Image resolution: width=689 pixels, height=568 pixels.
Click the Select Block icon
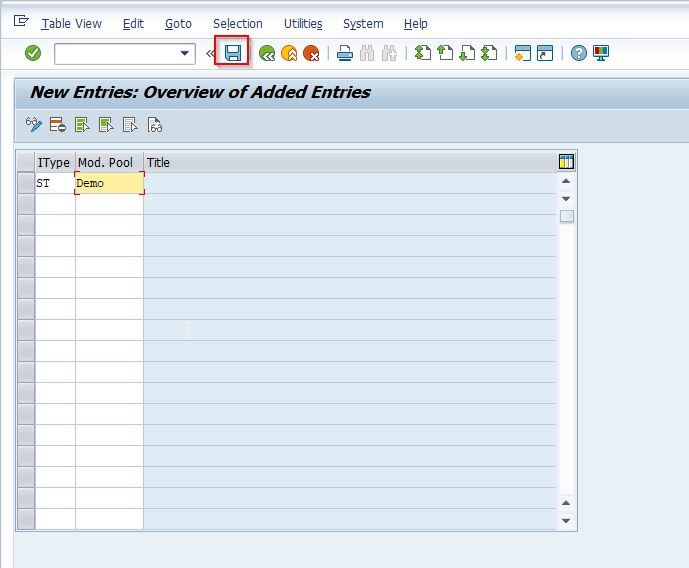tap(106, 125)
